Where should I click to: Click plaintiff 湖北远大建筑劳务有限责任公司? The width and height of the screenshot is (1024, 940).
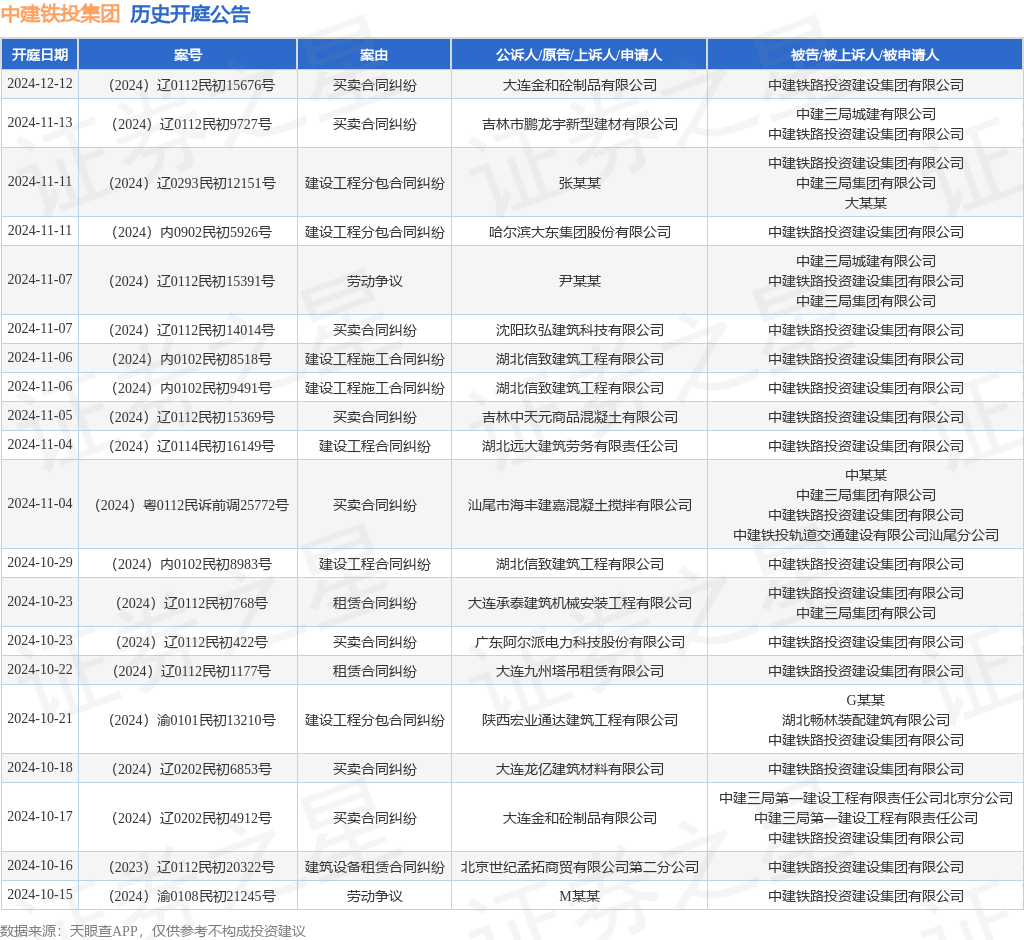[580, 446]
